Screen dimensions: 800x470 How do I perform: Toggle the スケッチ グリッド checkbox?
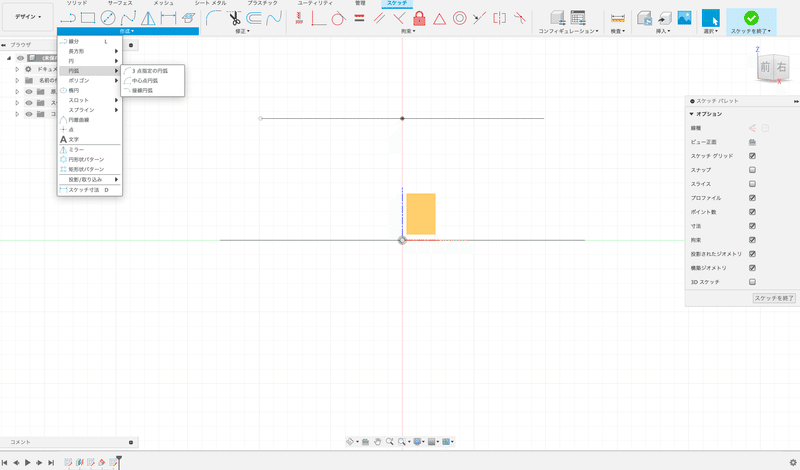(x=752, y=156)
